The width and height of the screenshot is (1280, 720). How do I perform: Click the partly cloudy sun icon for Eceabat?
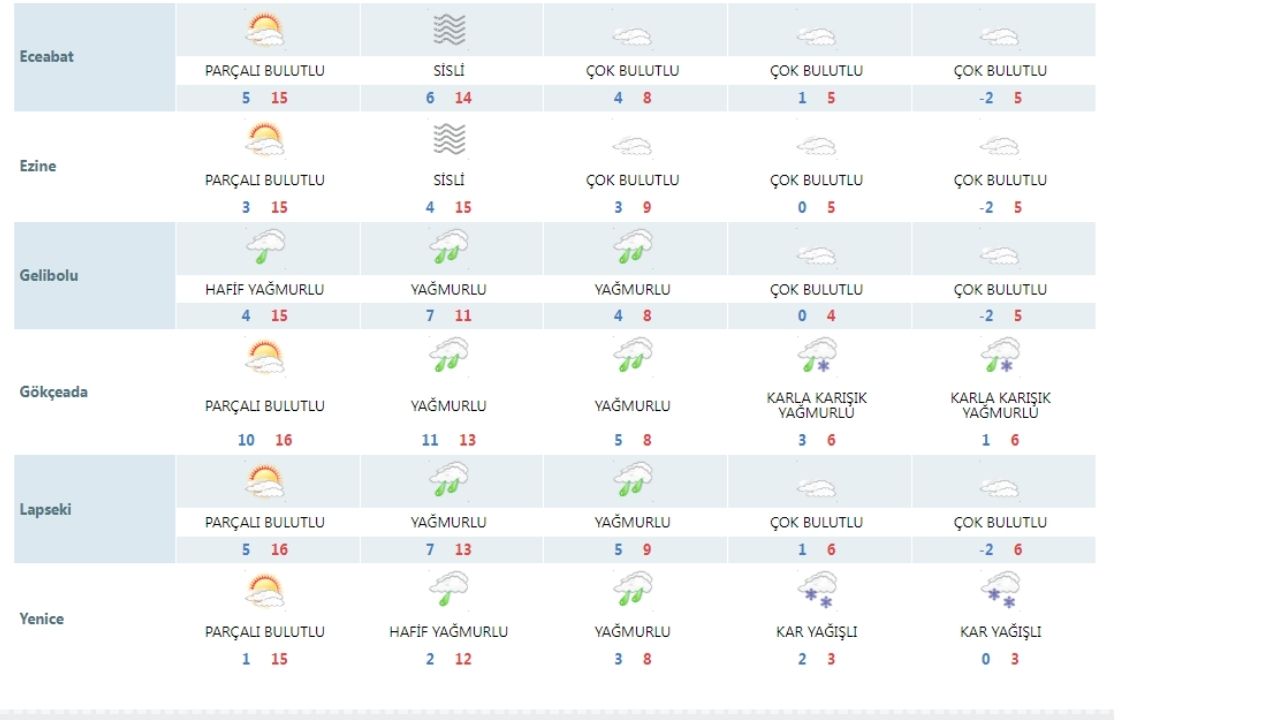pos(265,30)
